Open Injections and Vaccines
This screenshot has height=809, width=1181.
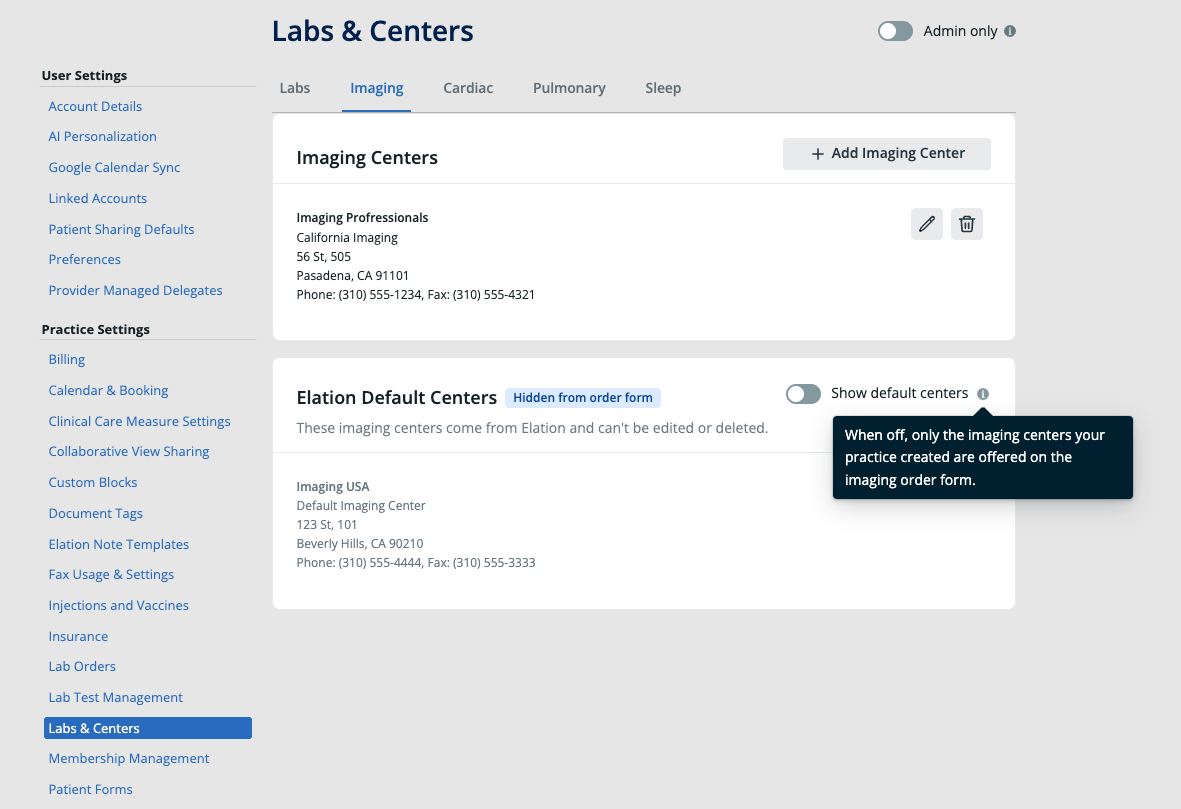click(119, 605)
